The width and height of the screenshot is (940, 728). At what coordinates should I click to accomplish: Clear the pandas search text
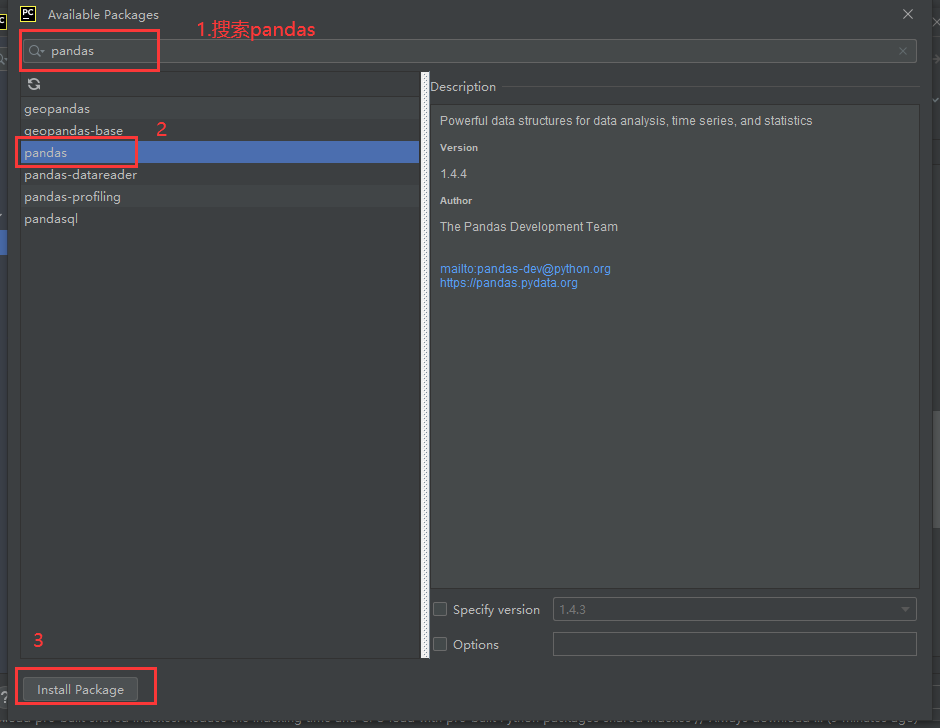pos(903,51)
